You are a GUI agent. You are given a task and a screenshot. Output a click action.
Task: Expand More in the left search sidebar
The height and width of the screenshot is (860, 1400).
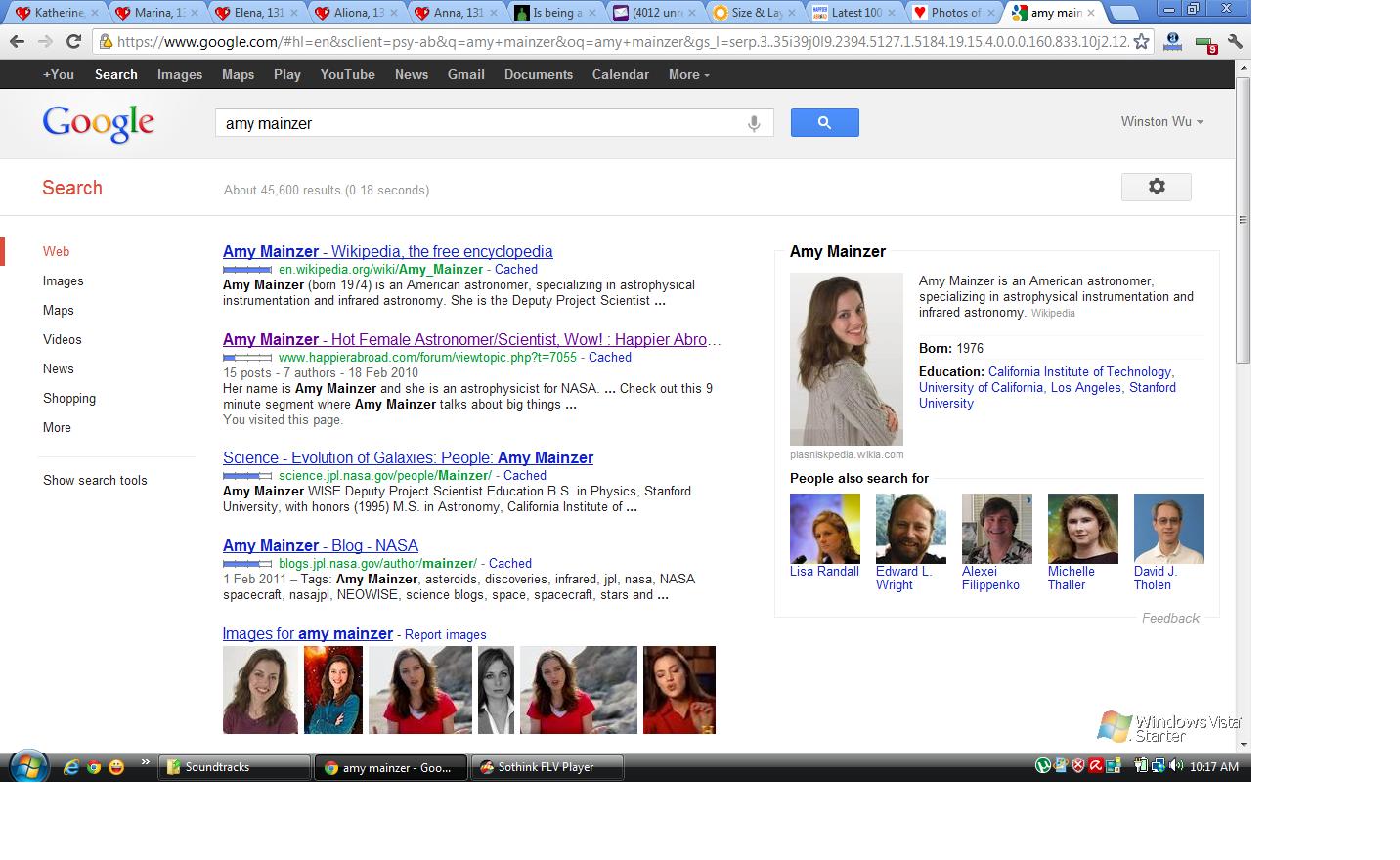(x=57, y=427)
